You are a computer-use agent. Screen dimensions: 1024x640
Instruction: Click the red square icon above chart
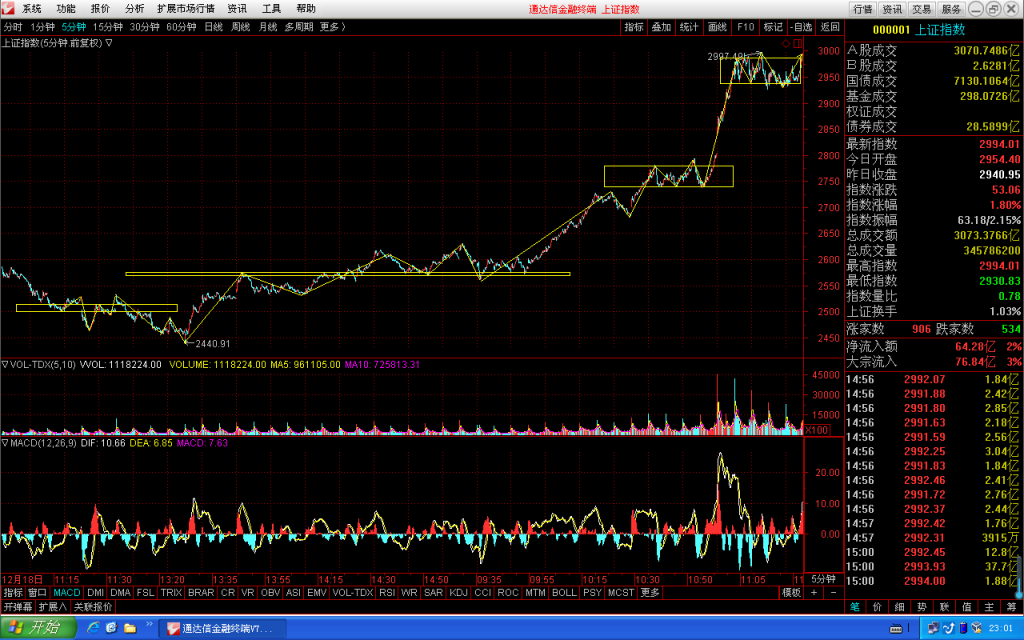tap(797, 43)
